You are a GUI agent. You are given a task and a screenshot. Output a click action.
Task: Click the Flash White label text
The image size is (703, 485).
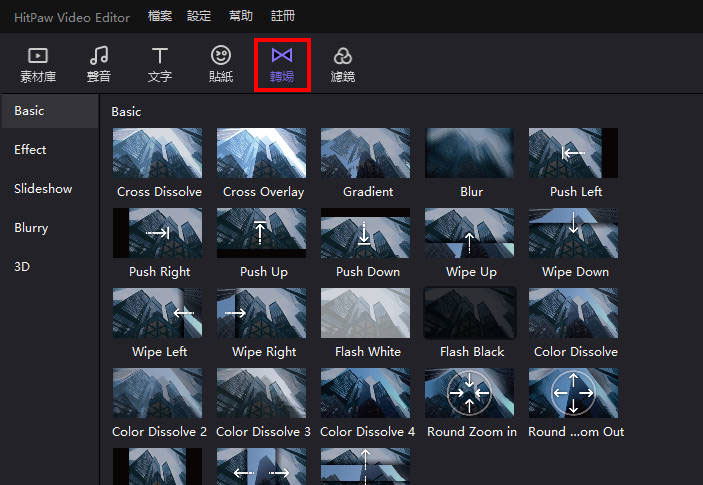click(x=368, y=351)
